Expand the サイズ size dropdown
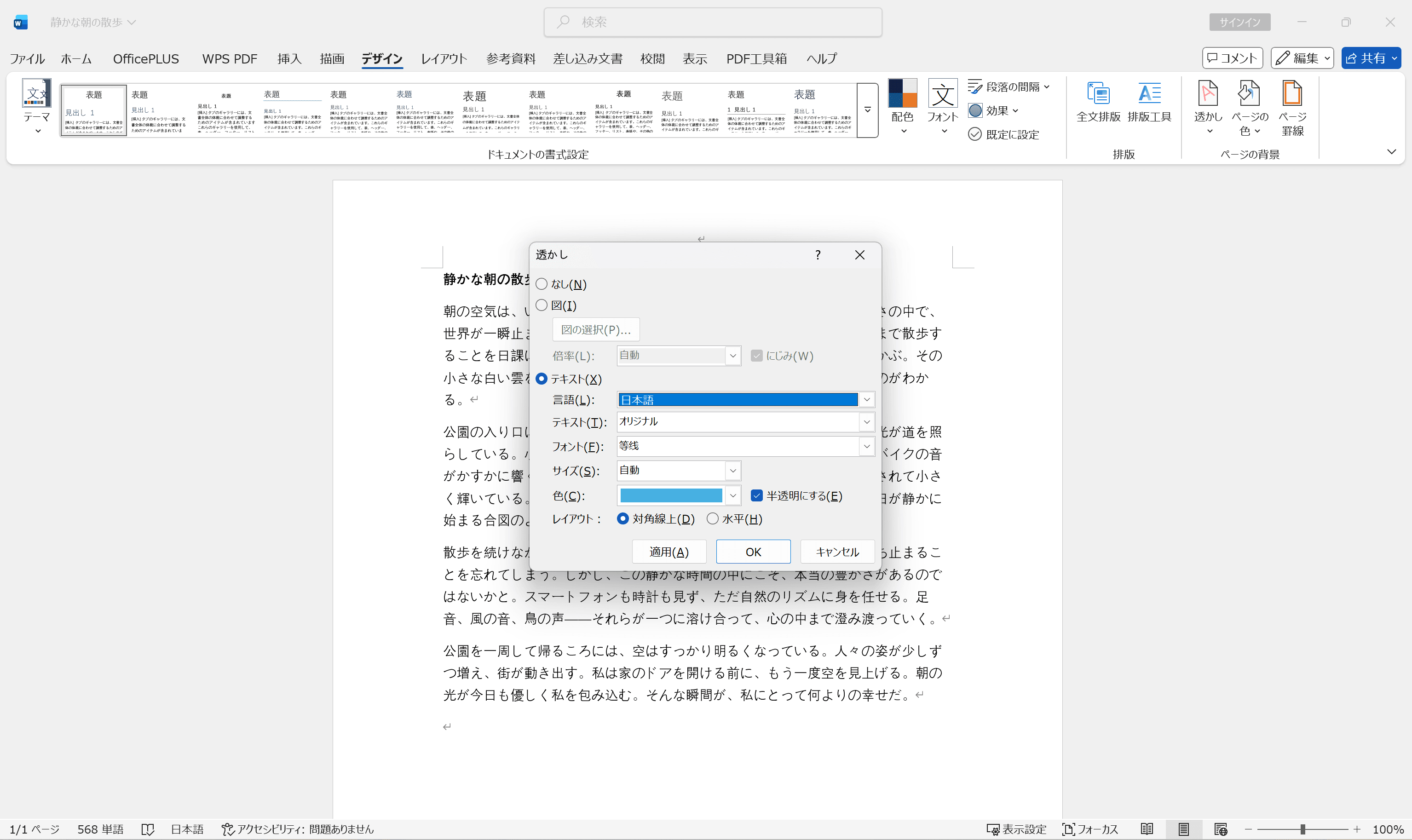1412x840 pixels. (x=732, y=471)
